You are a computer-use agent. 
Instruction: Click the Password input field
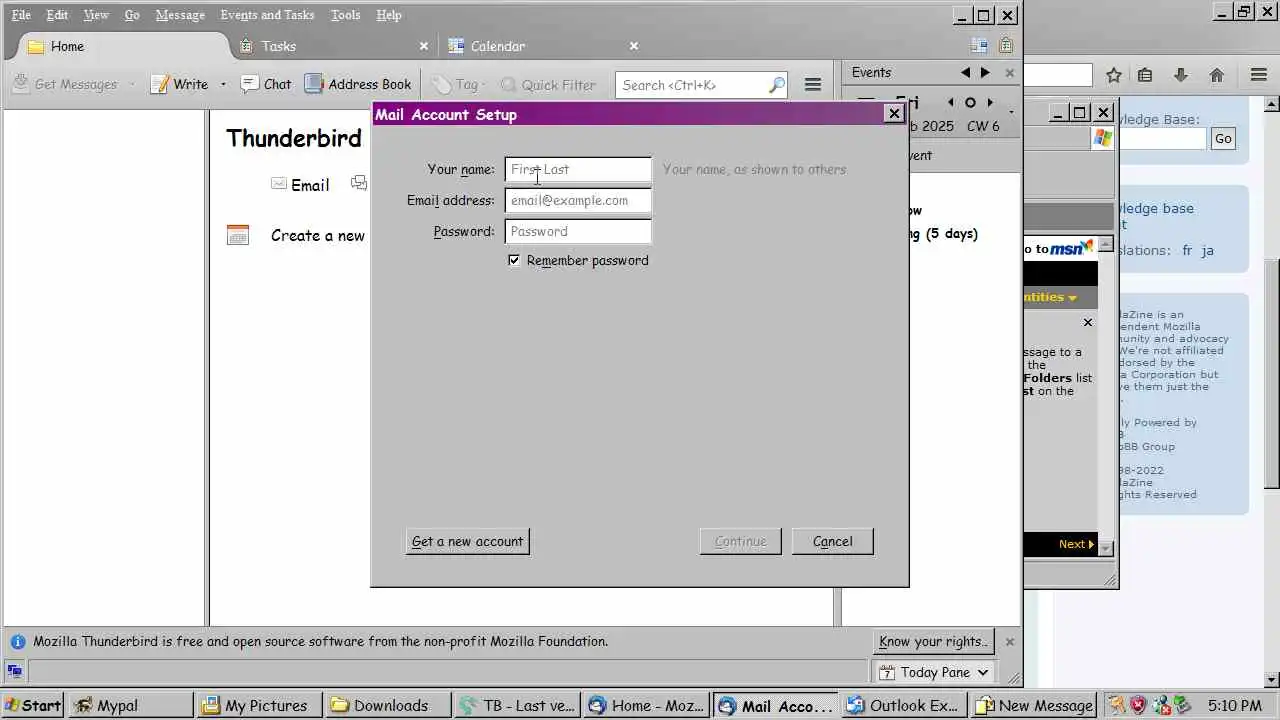[578, 231]
